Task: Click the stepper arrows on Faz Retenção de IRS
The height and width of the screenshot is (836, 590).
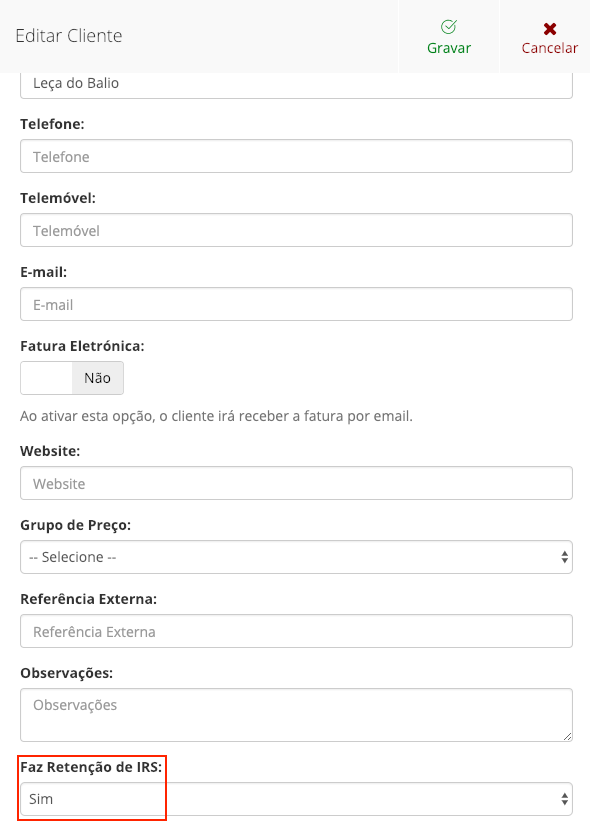Action: (563, 798)
